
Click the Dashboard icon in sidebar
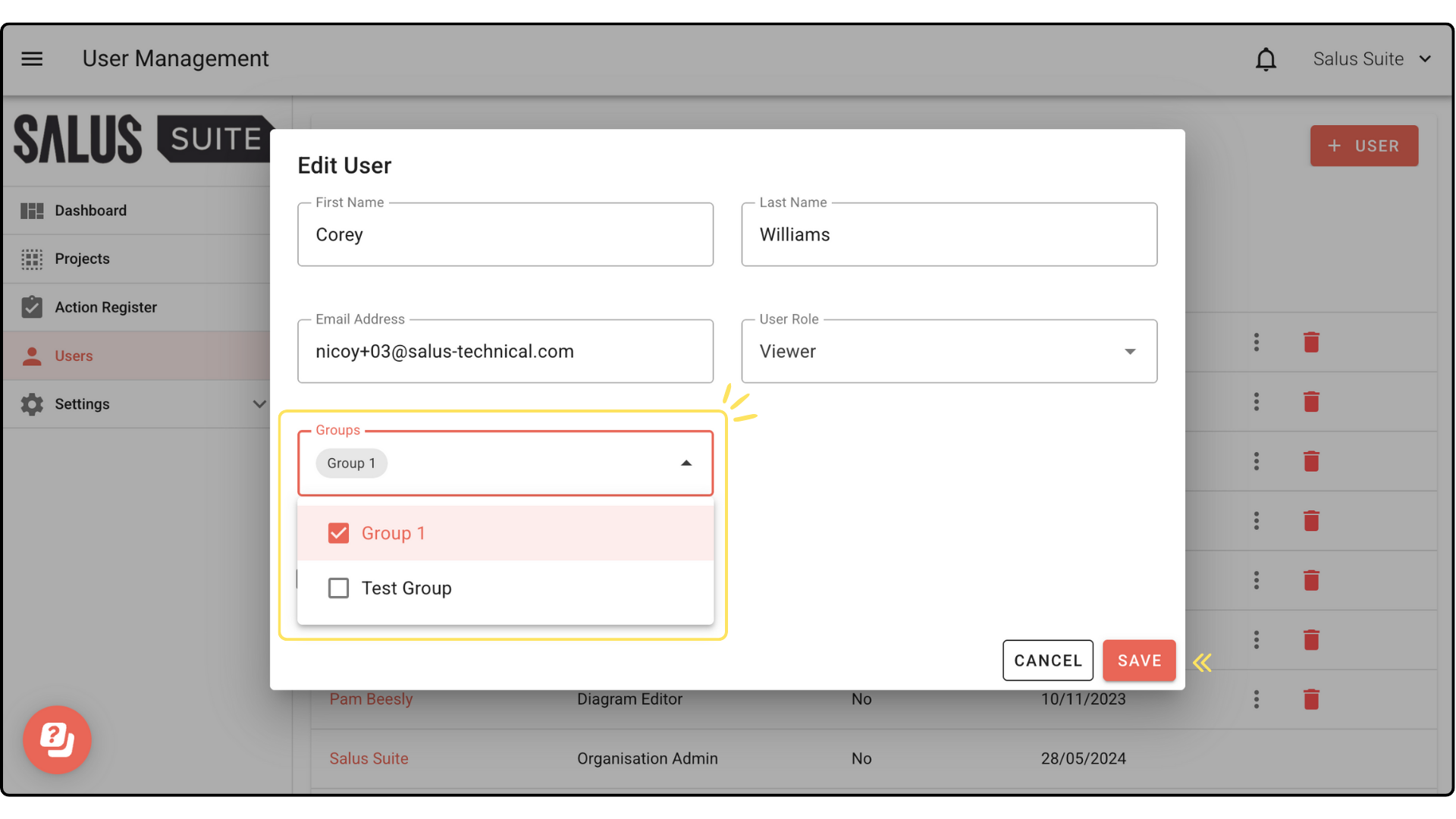pyautogui.click(x=32, y=211)
